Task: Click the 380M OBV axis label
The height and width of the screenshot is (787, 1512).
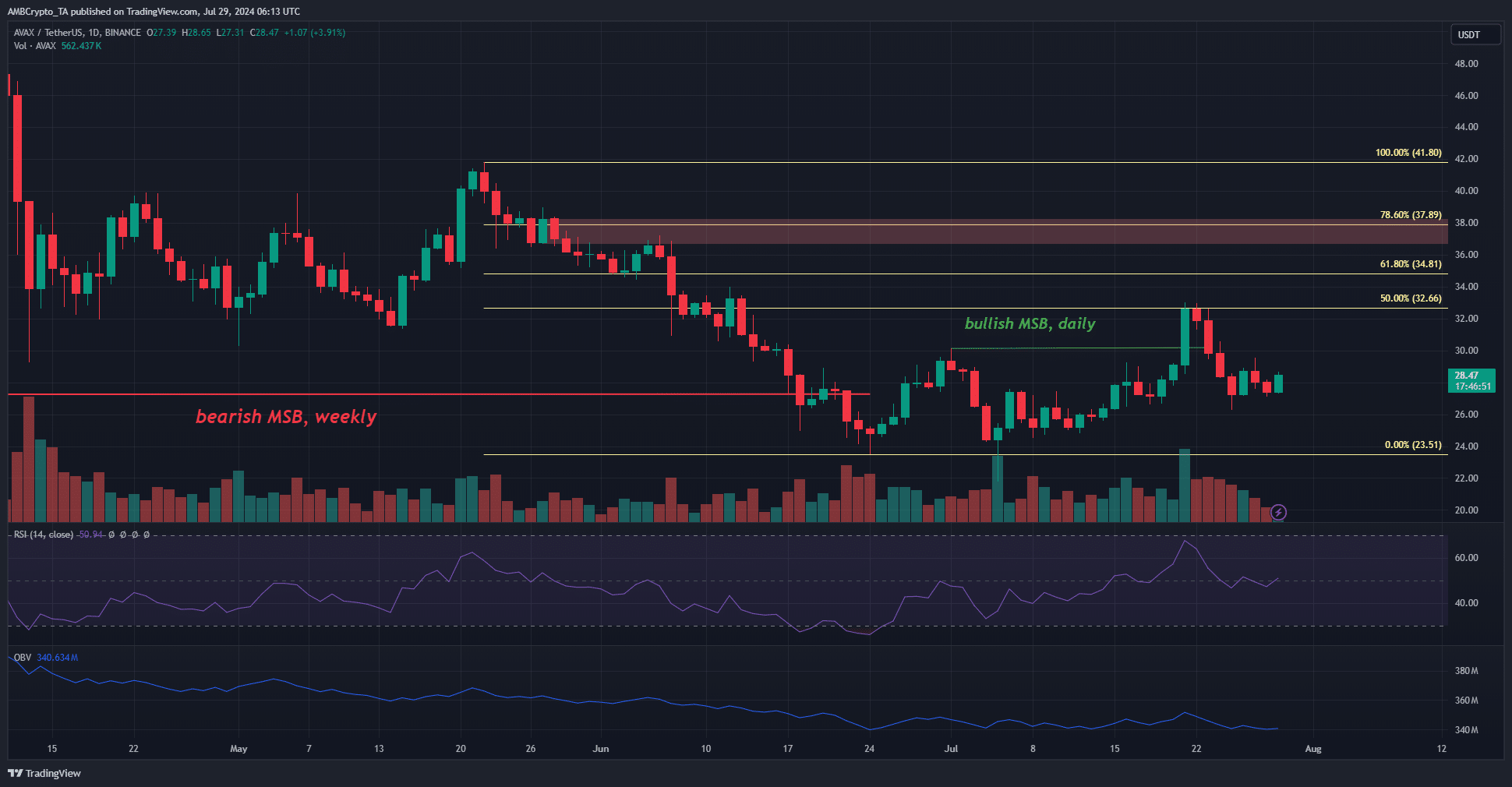Action: (x=1466, y=671)
